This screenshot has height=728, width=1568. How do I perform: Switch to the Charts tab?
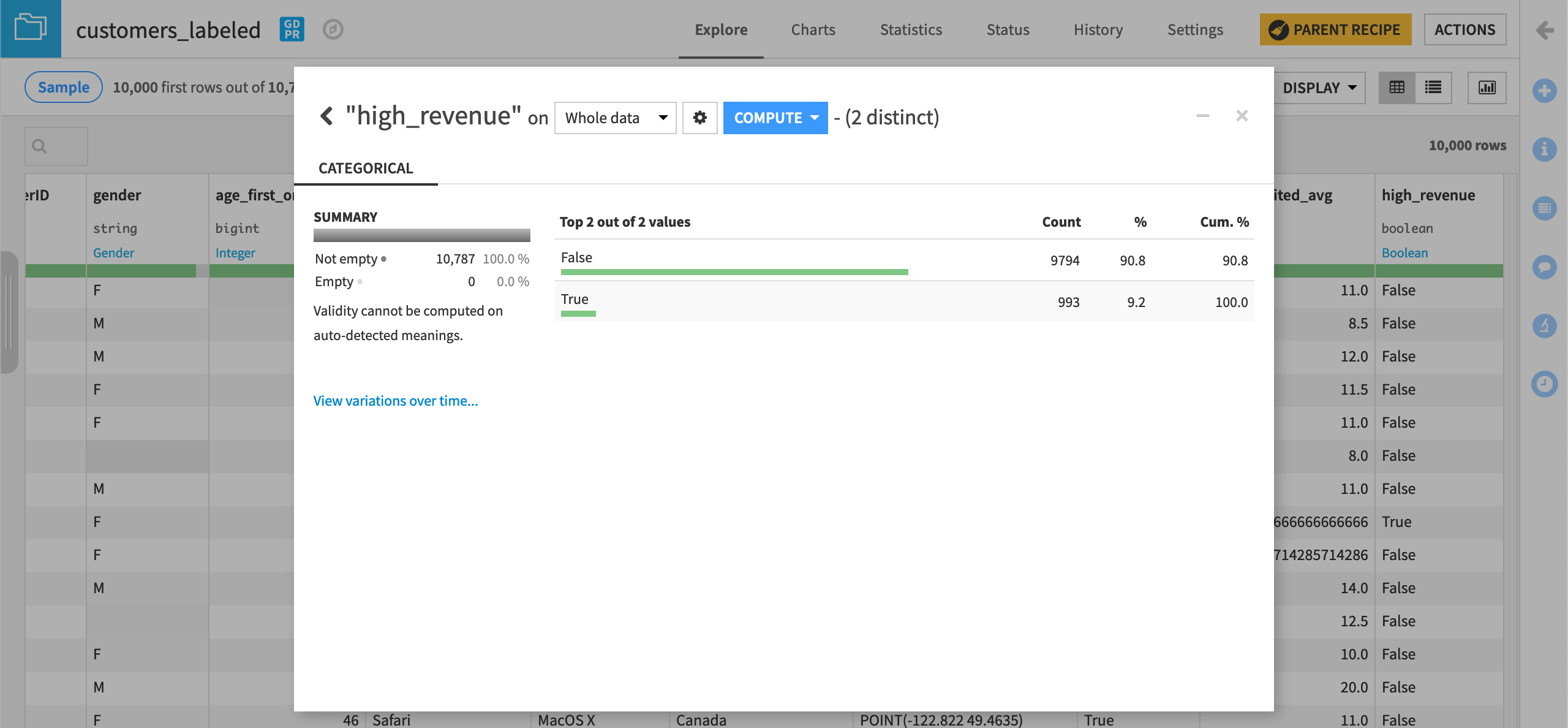(813, 29)
